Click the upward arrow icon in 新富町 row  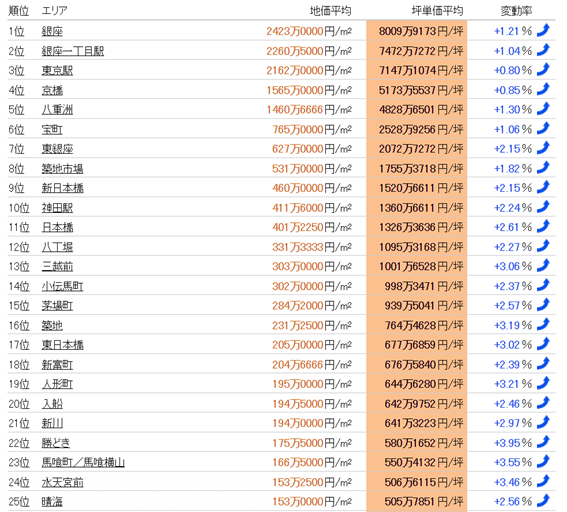point(543,363)
